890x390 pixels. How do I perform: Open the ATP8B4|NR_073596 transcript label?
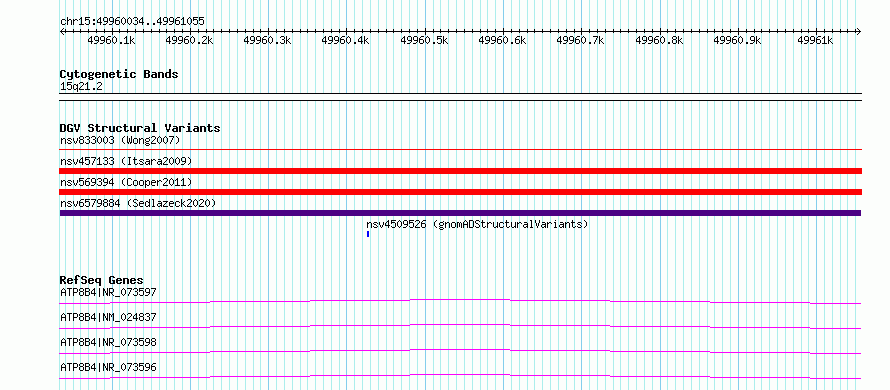click(x=108, y=367)
